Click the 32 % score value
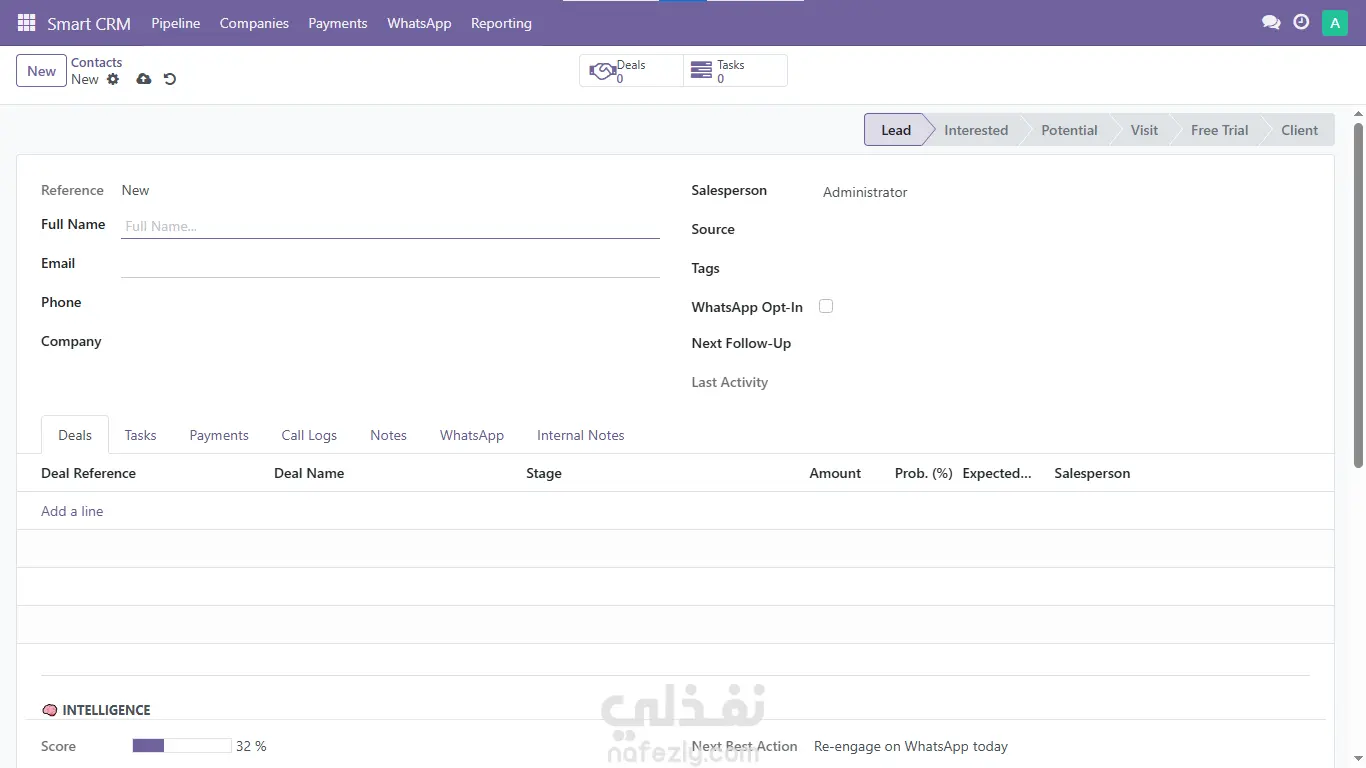This screenshot has width=1366, height=768. coord(251,746)
